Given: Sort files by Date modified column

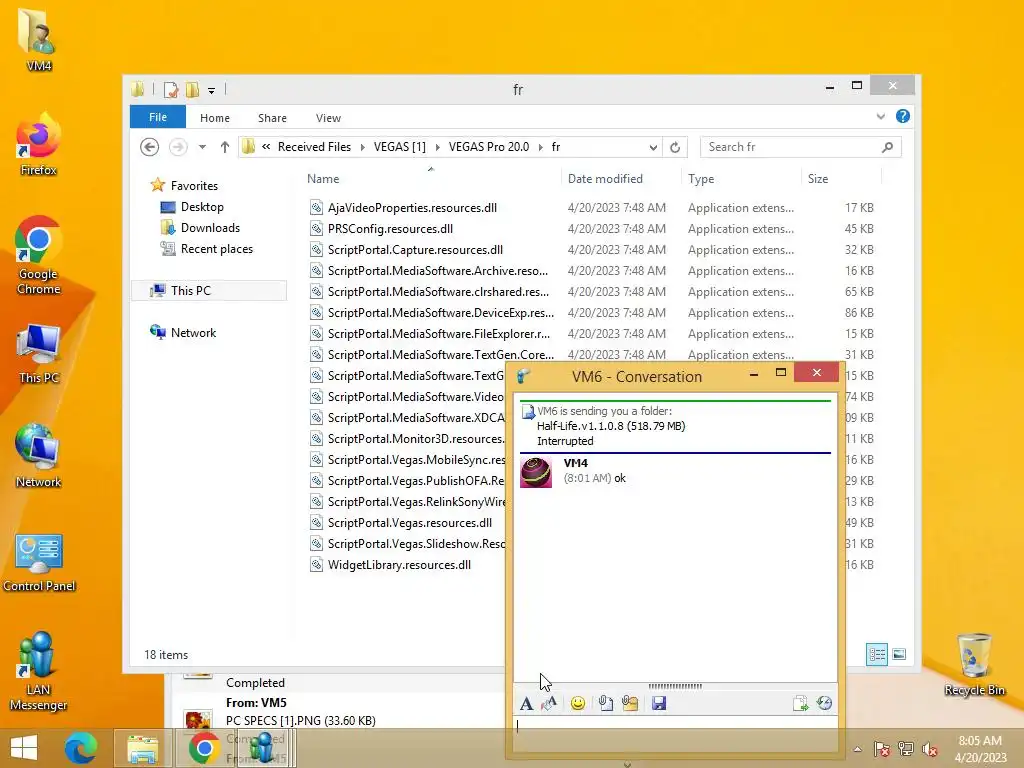Looking at the screenshot, I should (621, 179).
